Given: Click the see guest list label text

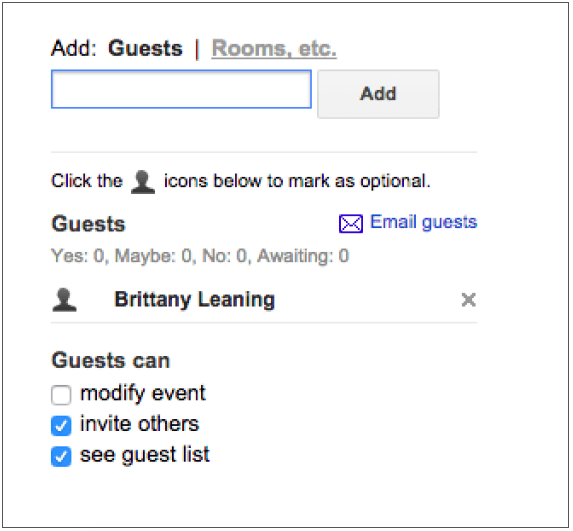Looking at the screenshot, I should point(145,455).
